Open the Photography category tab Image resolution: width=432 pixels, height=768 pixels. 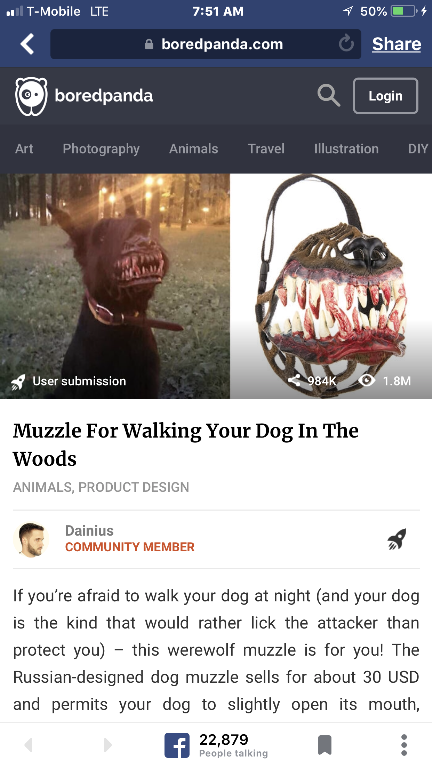pos(101,148)
